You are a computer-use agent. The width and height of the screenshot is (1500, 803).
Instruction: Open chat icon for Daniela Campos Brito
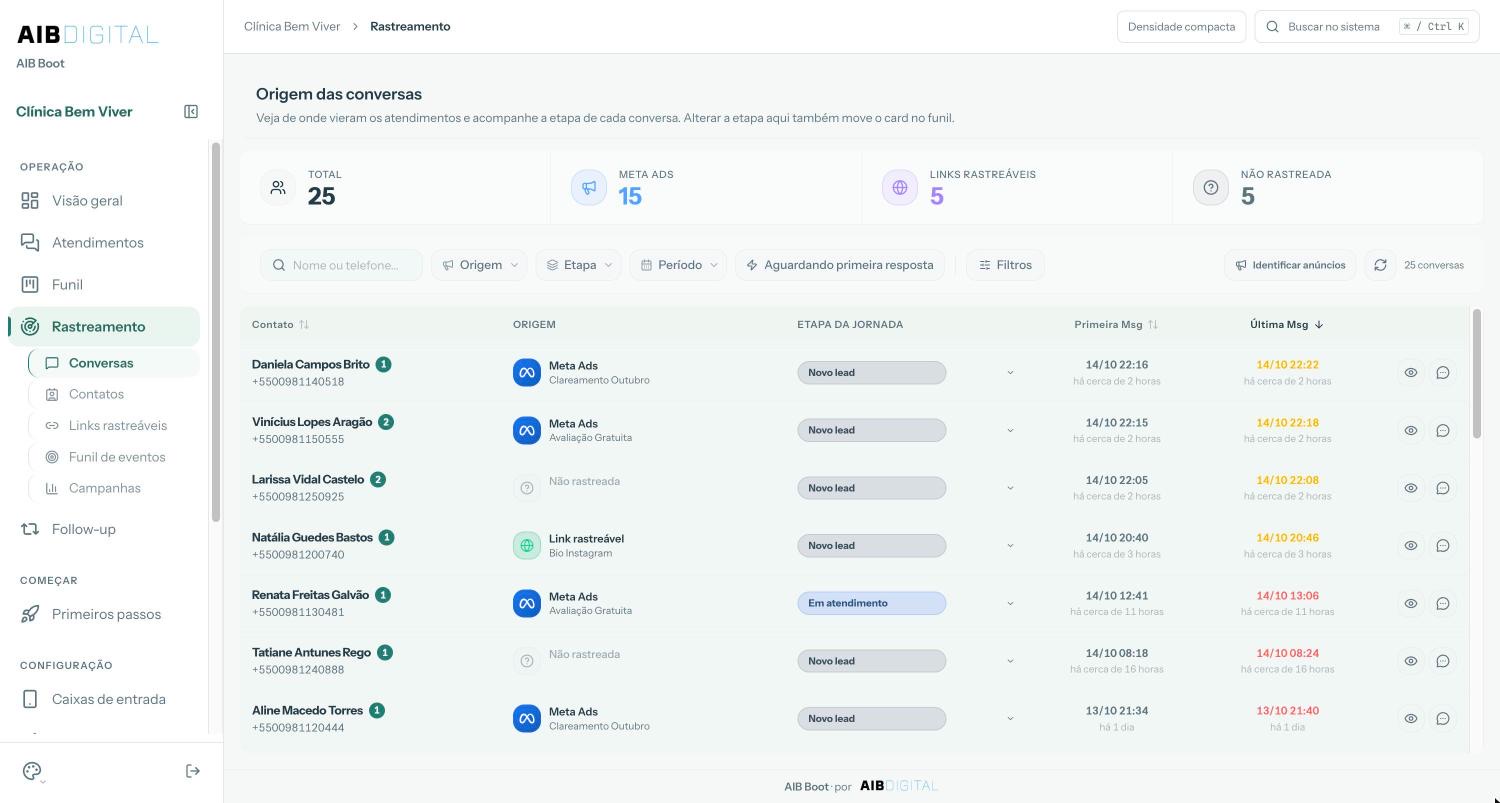click(x=1443, y=373)
